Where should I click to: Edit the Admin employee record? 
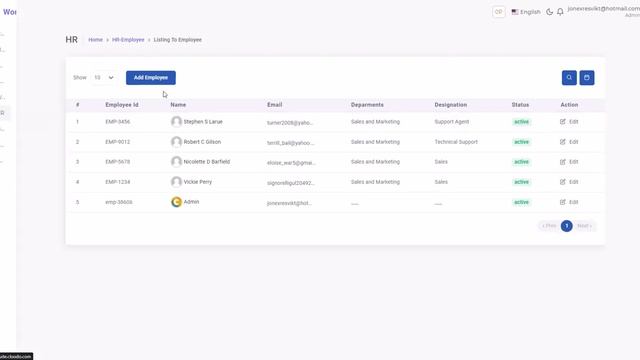pos(569,202)
